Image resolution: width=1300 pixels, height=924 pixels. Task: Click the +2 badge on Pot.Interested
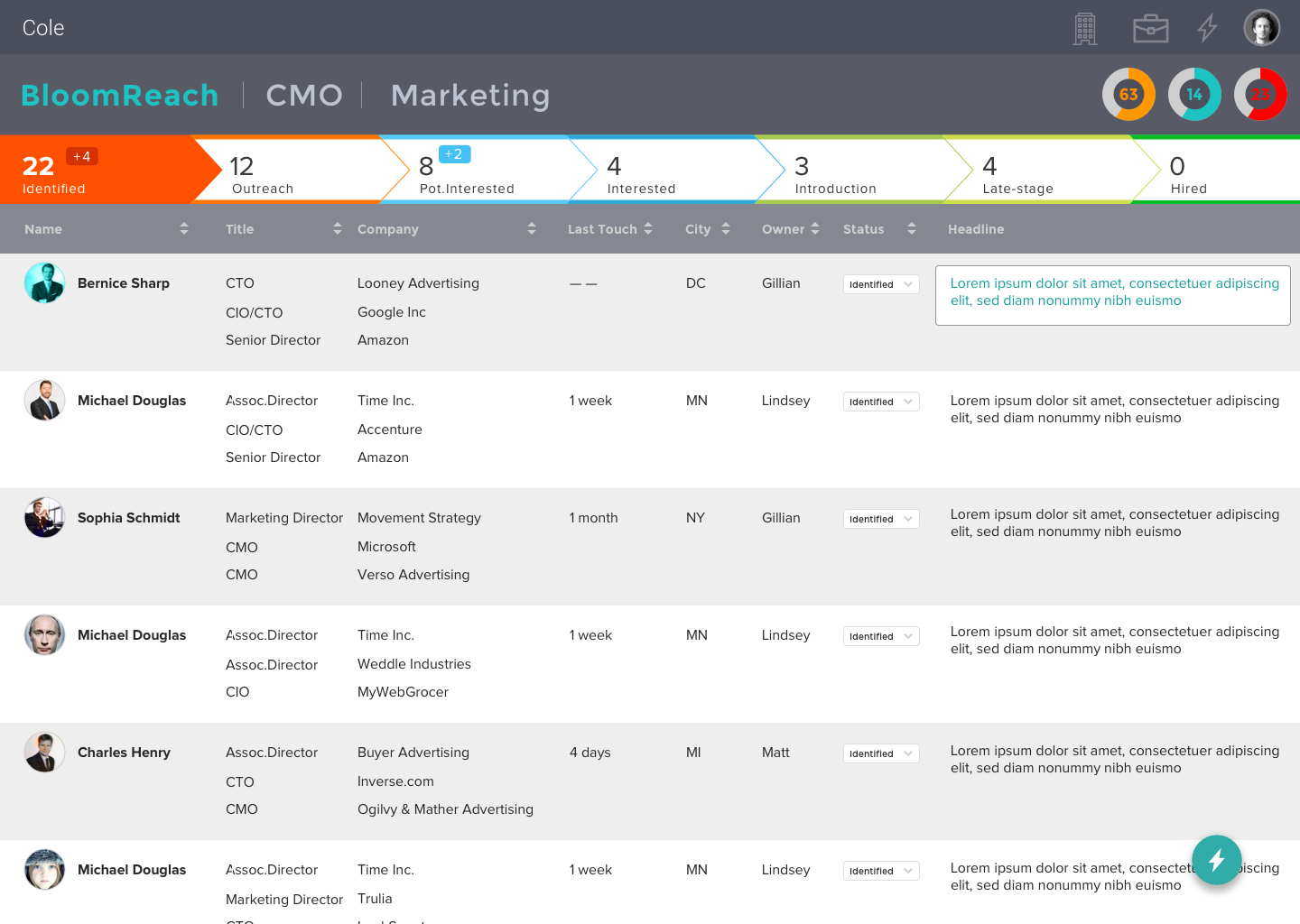coord(454,154)
